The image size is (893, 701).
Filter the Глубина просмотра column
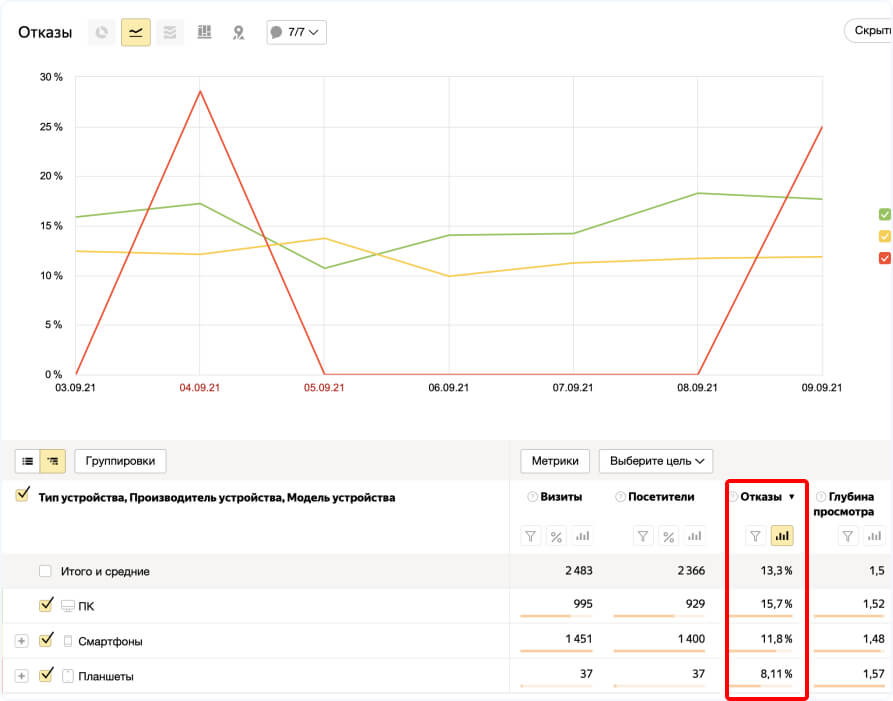pos(847,536)
